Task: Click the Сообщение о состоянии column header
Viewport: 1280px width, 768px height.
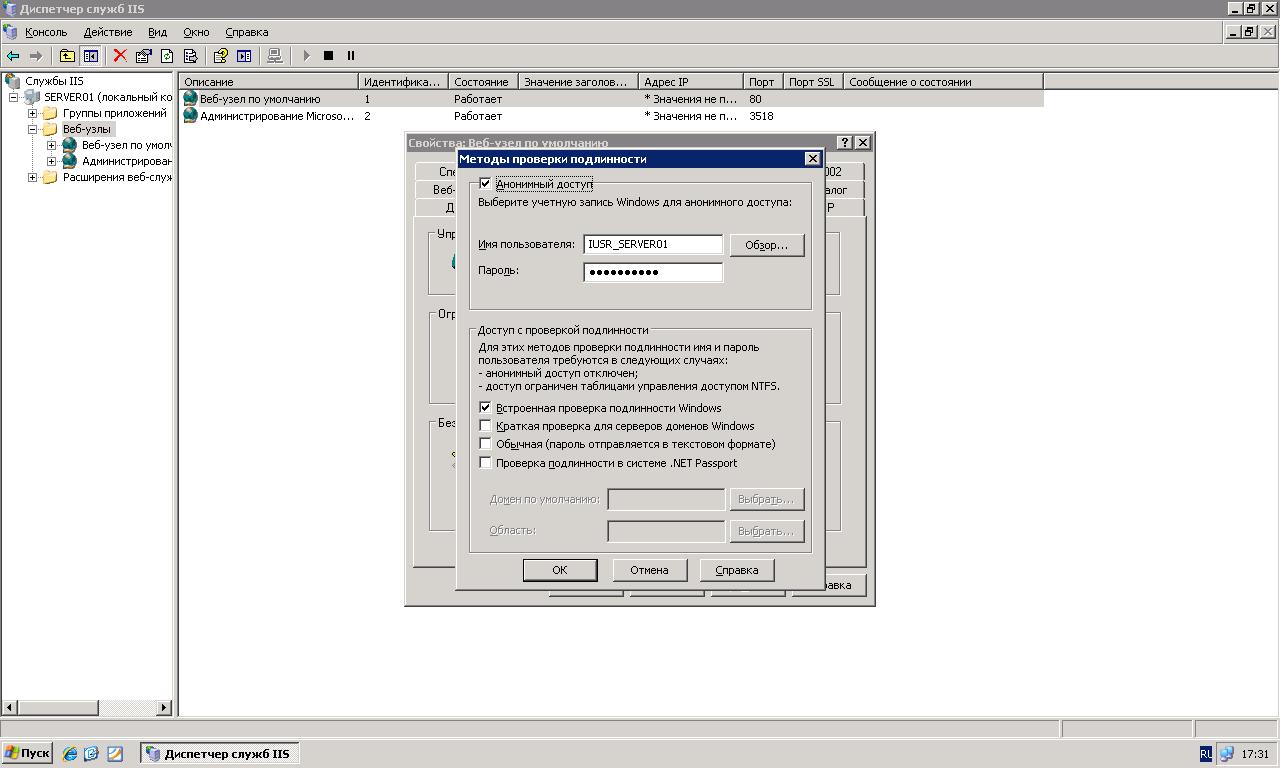Action: pos(943,82)
